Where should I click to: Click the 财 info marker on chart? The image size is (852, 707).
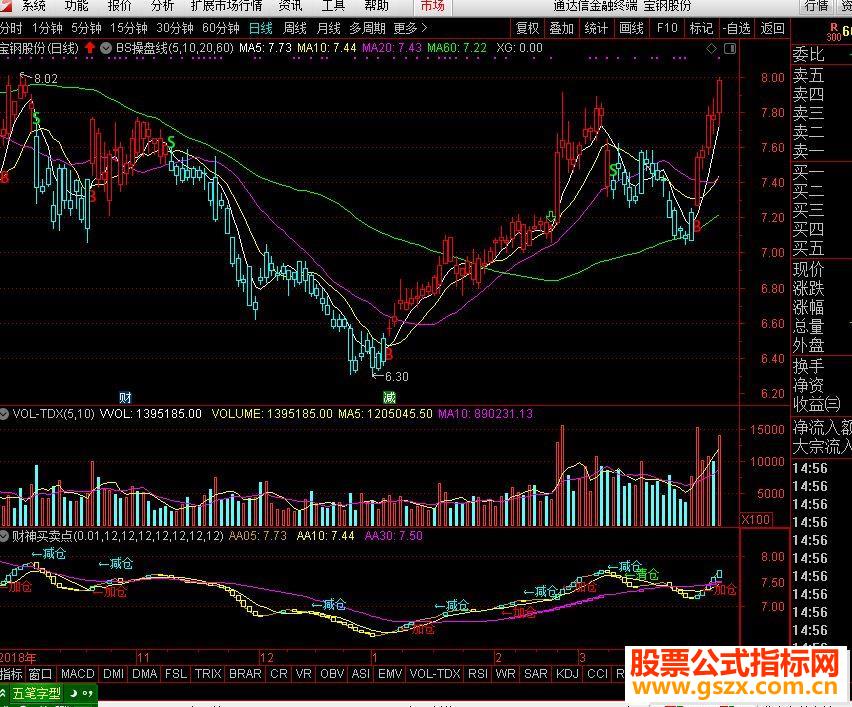point(125,397)
